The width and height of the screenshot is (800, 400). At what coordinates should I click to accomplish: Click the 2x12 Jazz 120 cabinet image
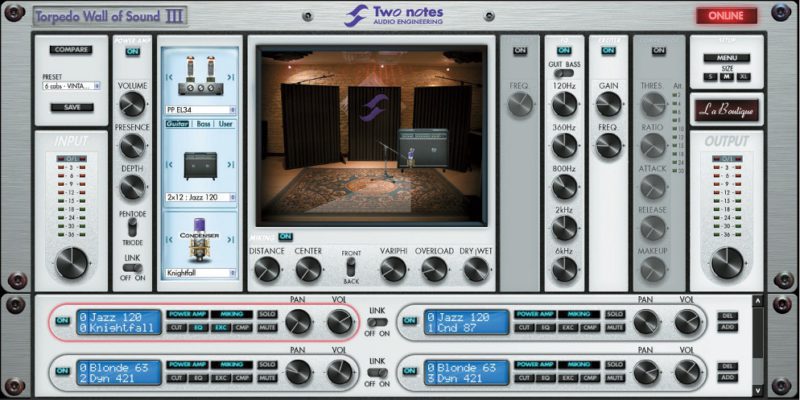(200, 165)
